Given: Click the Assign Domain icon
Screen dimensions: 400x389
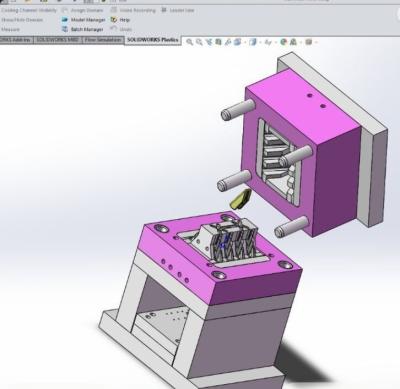Looking at the screenshot, I should [x=65, y=10].
